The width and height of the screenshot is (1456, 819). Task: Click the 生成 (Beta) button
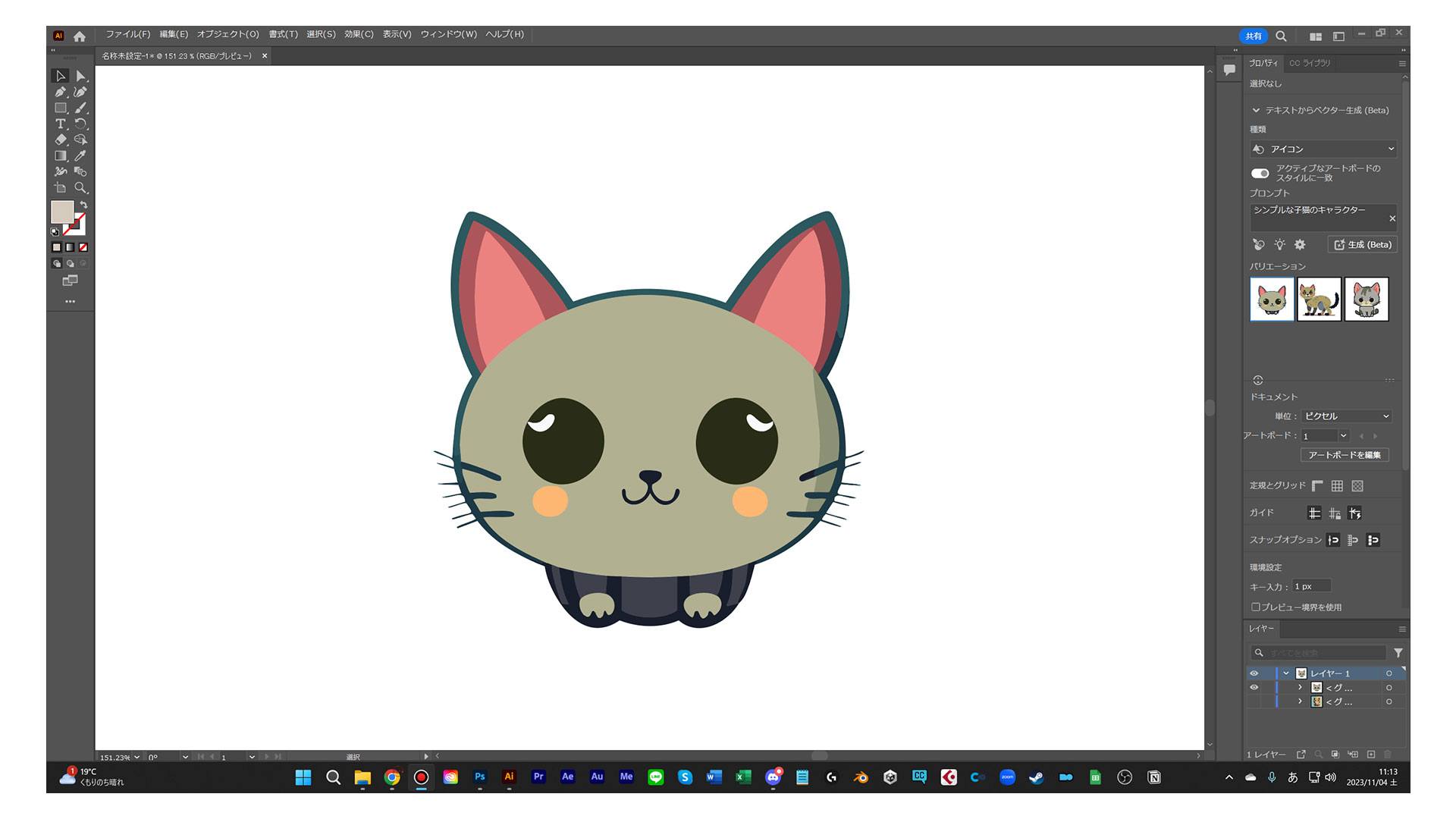(x=1362, y=244)
